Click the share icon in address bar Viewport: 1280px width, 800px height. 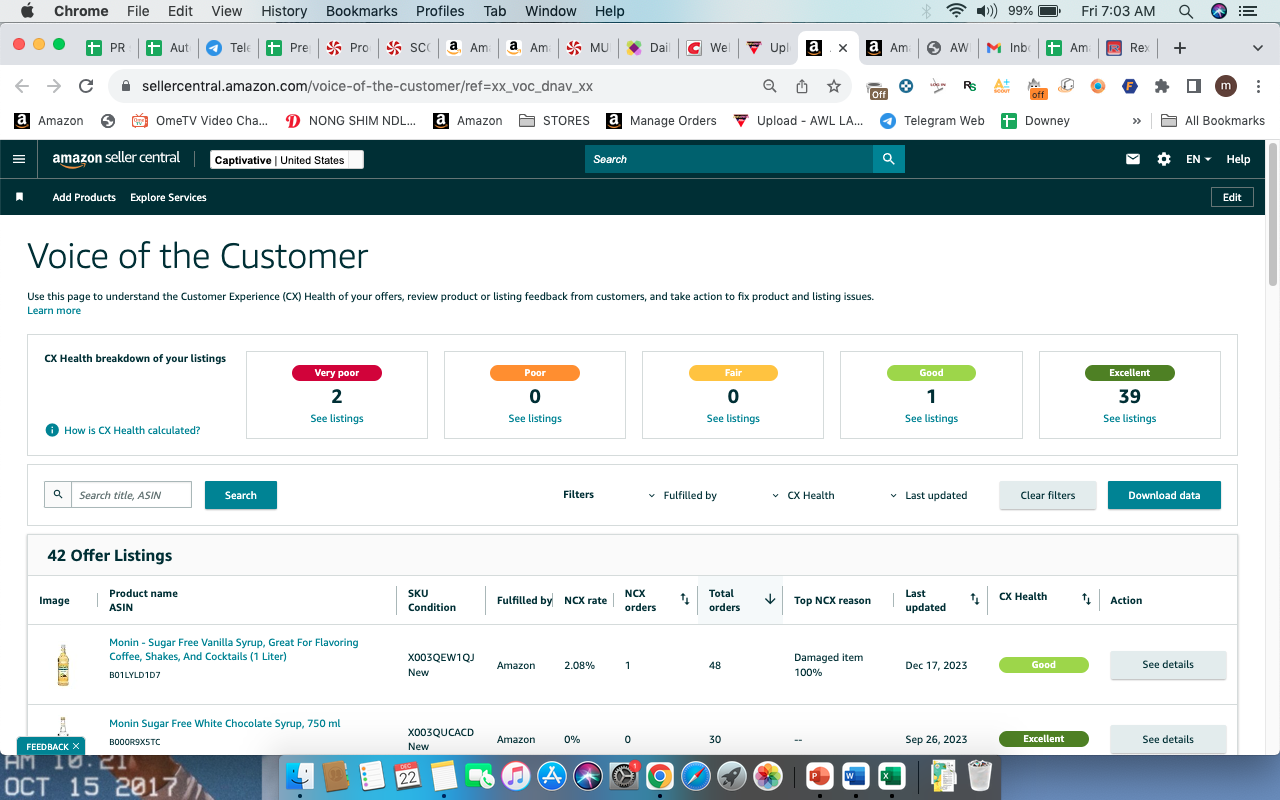pyautogui.click(x=802, y=86)
